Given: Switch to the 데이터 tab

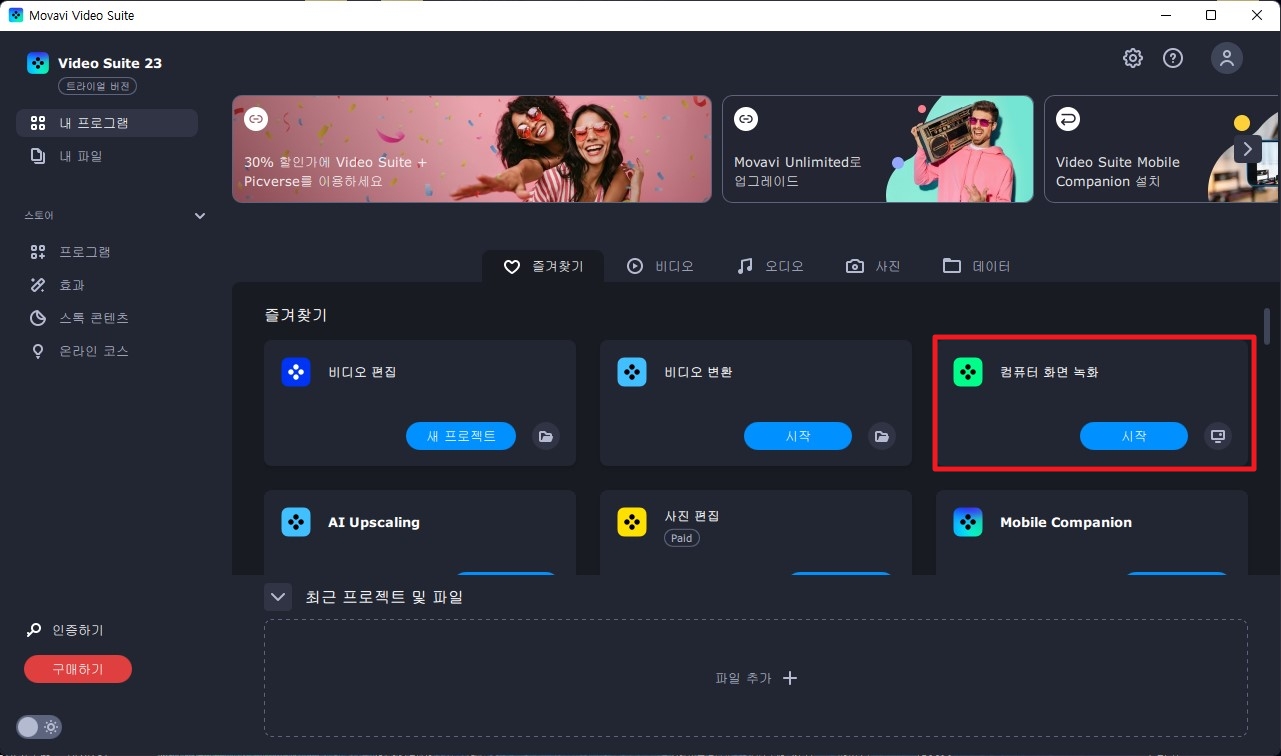Looking at the screenshot, I should click(x=977, y=266).
